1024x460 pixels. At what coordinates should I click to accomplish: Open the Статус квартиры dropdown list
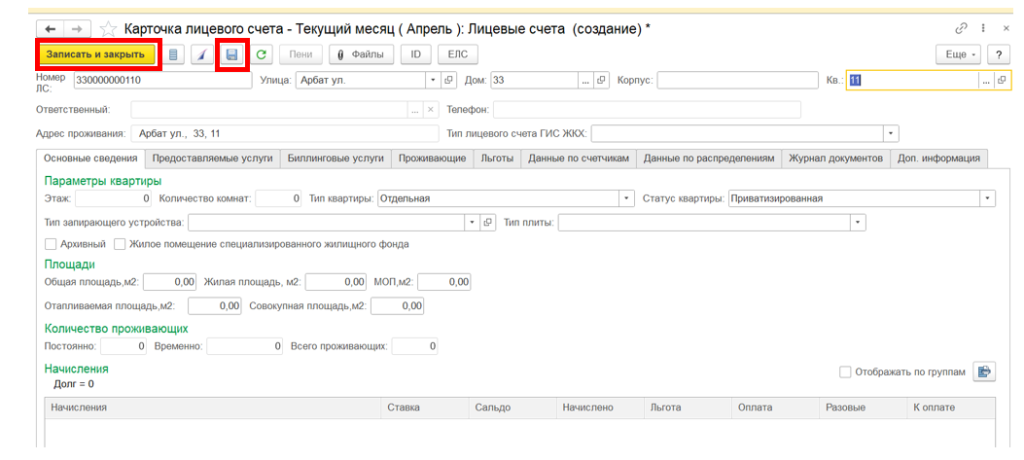coord(987,198)
